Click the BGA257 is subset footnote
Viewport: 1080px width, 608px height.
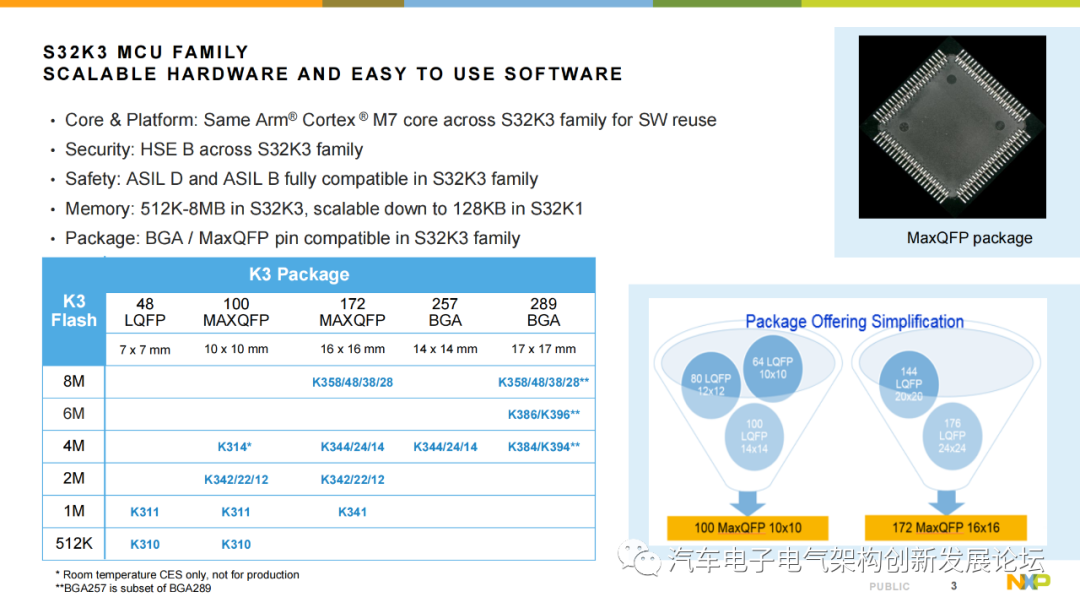(133, 589)
